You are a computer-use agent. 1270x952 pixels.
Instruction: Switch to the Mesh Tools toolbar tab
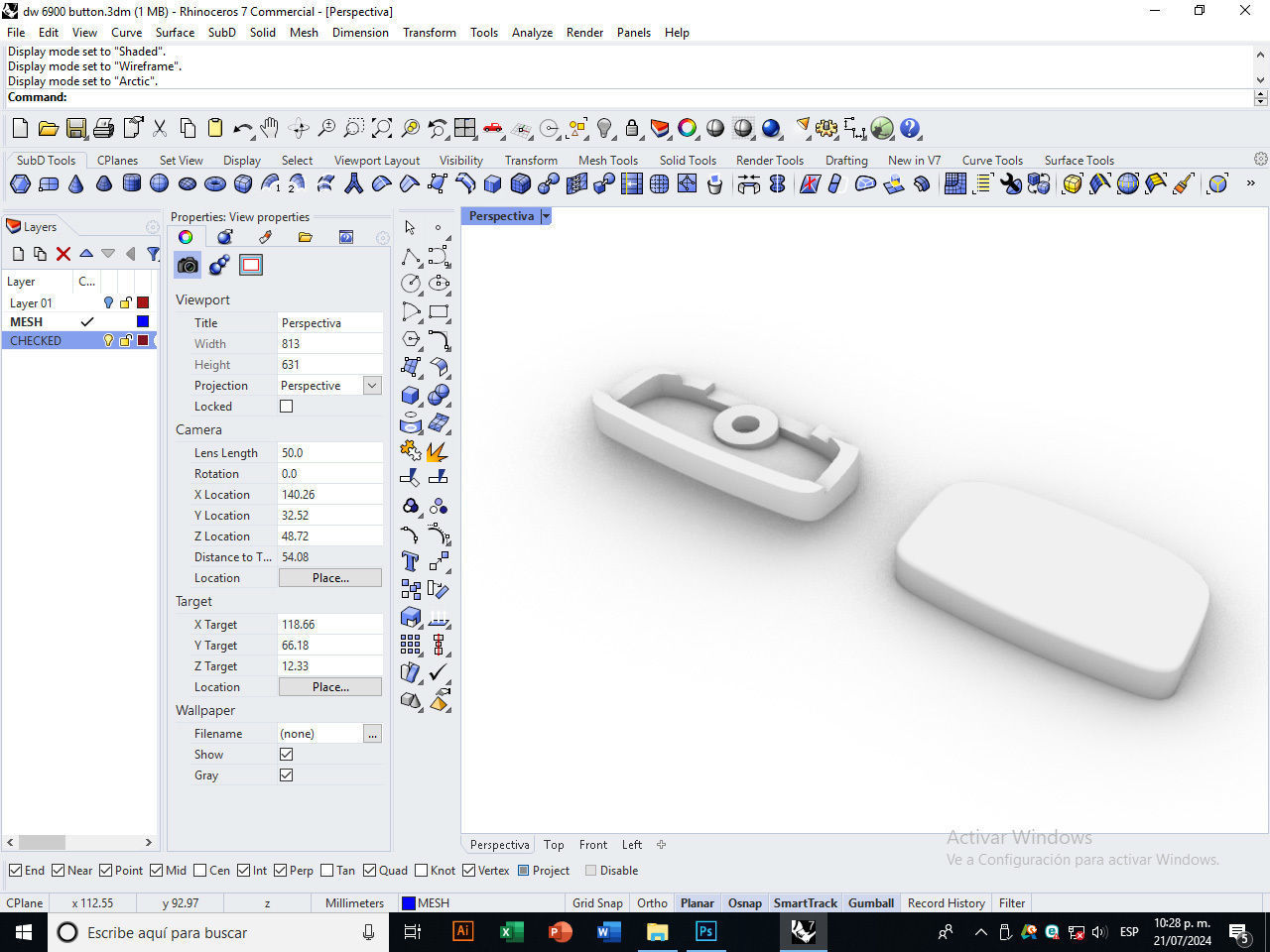(608, 161)
